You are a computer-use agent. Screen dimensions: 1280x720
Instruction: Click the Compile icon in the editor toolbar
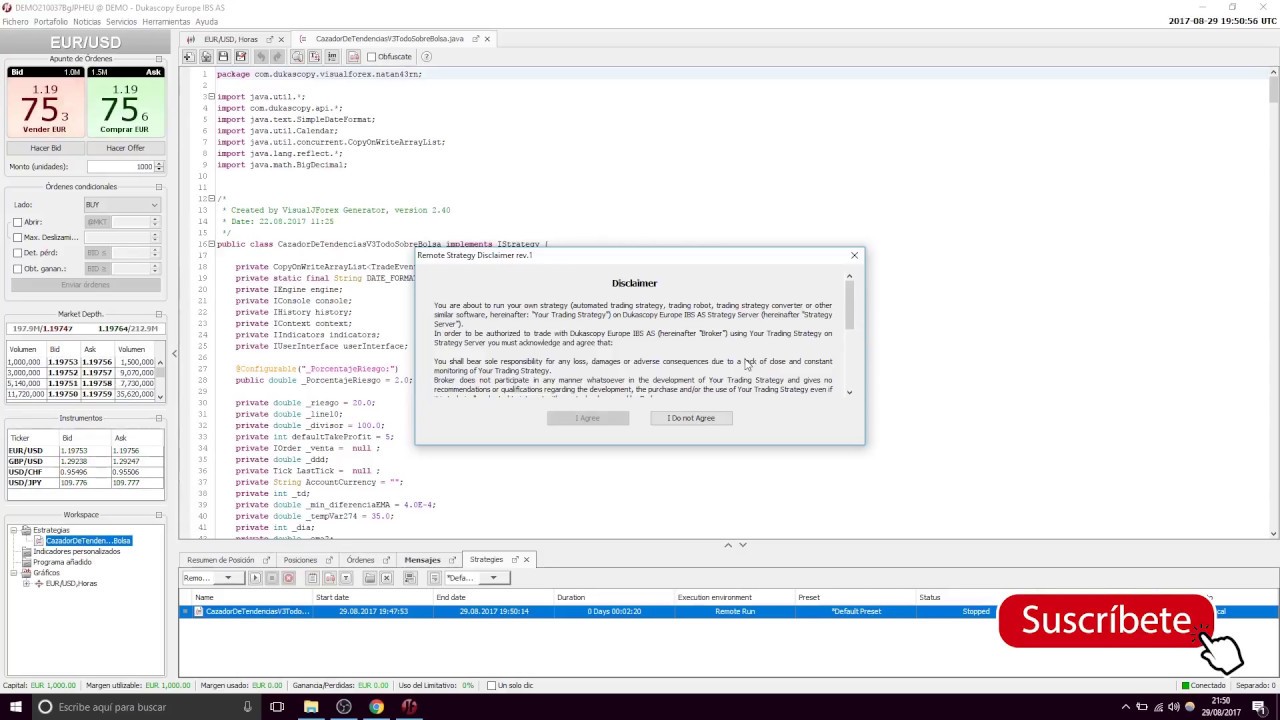point(352,57)
